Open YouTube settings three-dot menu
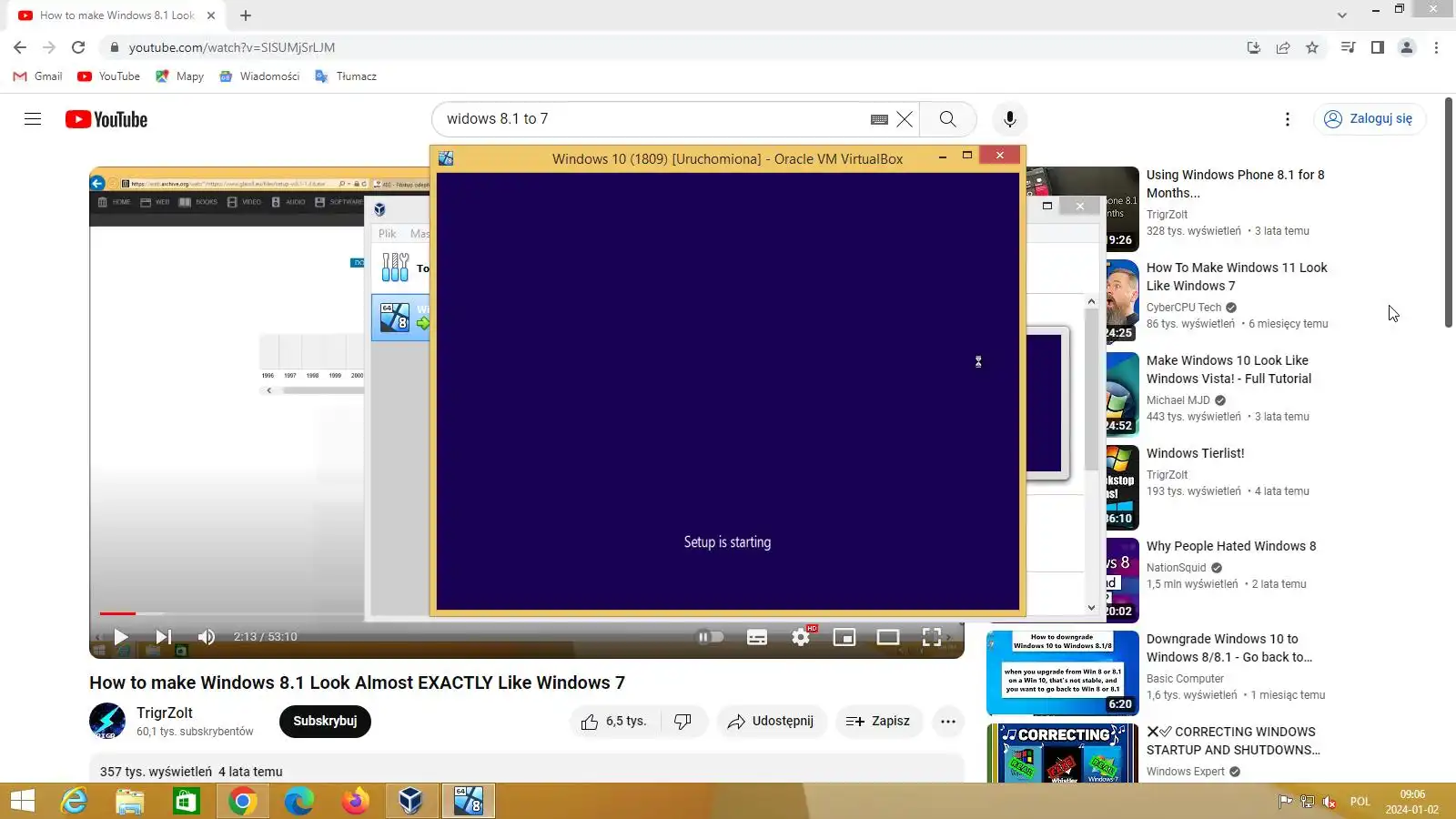 click(x=1287, y=119)
